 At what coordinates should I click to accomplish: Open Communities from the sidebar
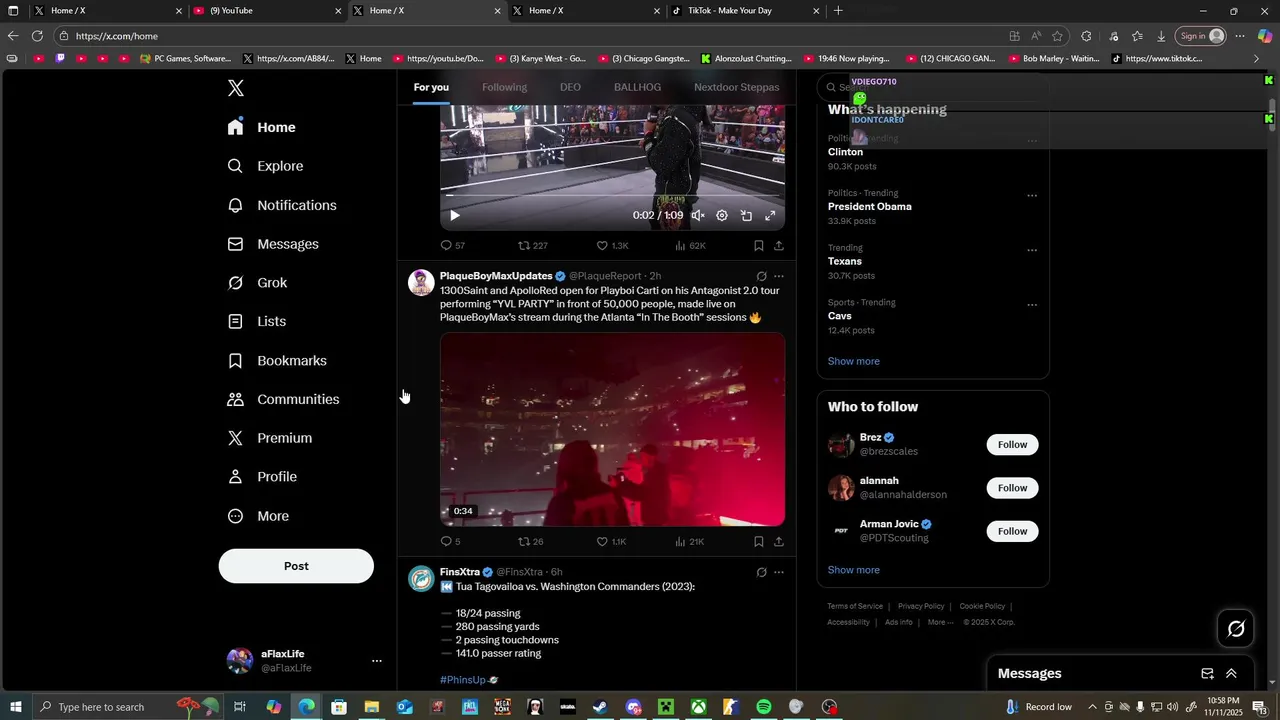point(283,399)
